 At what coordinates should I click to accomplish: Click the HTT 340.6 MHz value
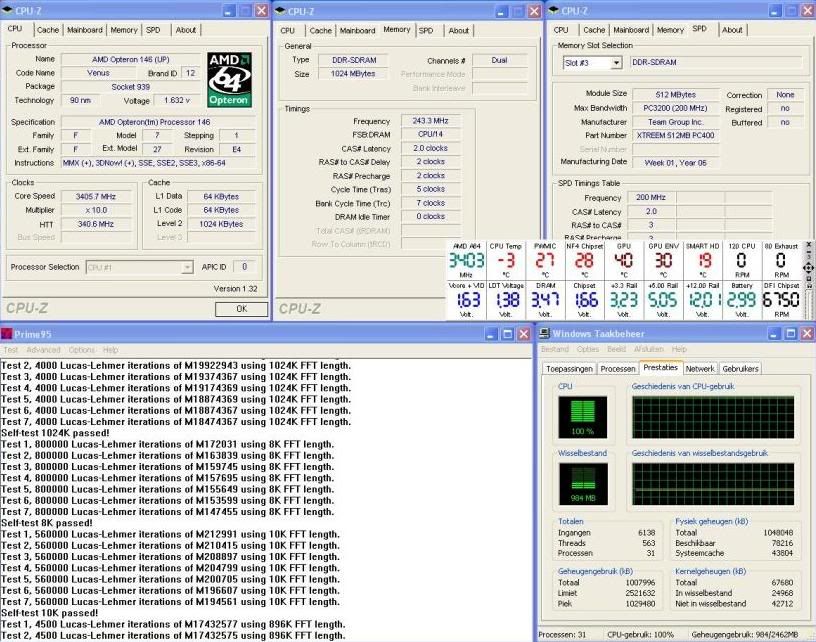point(96,224)
